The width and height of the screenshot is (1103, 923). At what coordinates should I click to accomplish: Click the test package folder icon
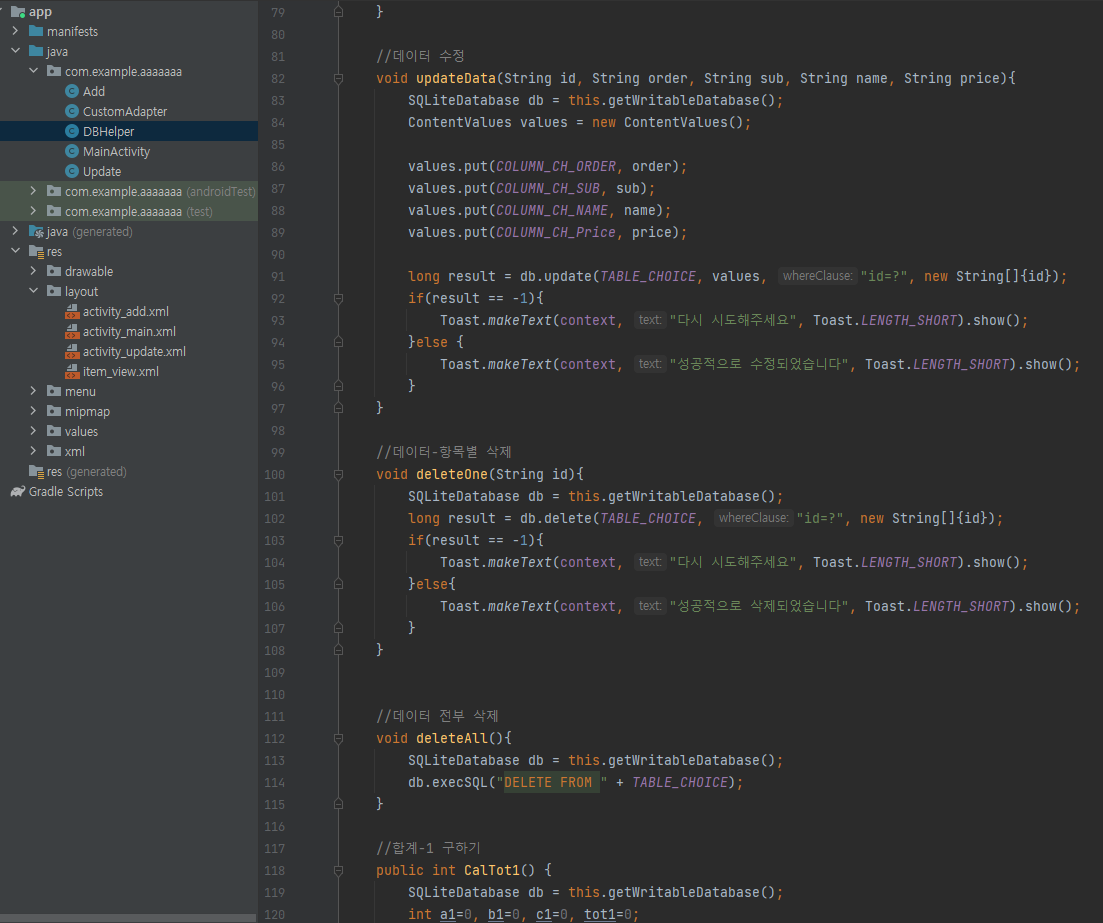[x=54, y=211]
